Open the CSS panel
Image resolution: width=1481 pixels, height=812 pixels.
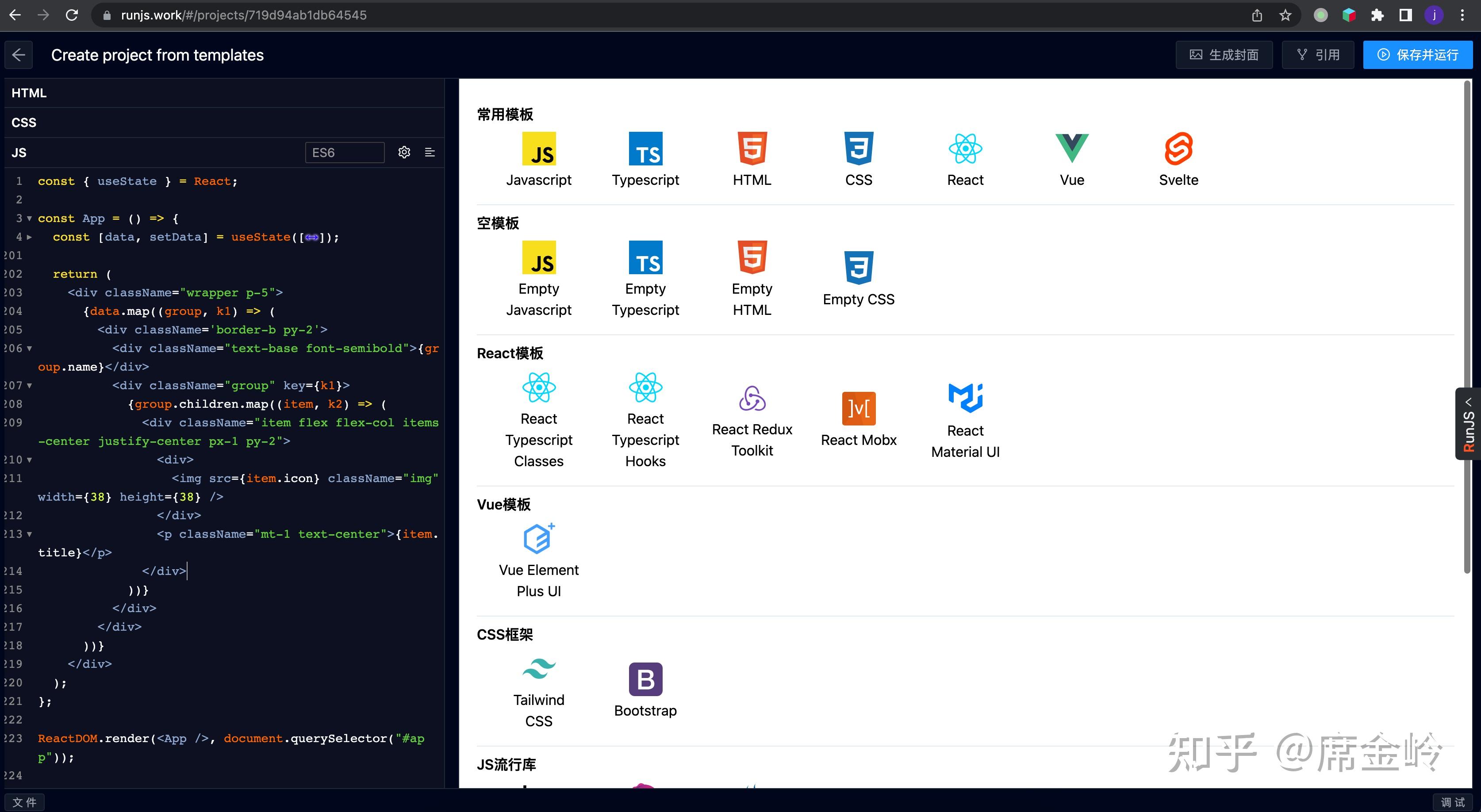[23, 122]
